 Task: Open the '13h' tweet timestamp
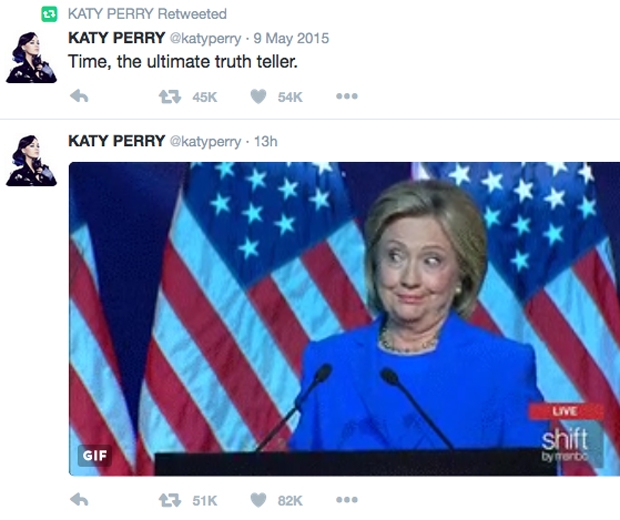(265, 142)
